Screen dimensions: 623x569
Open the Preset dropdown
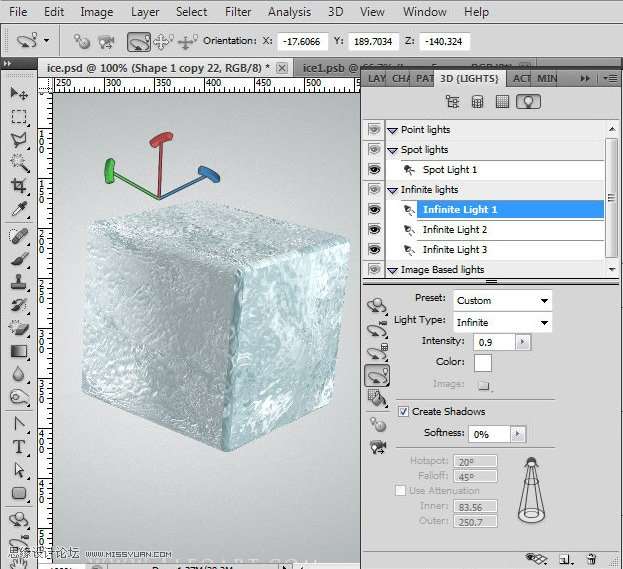click(502, 300)
